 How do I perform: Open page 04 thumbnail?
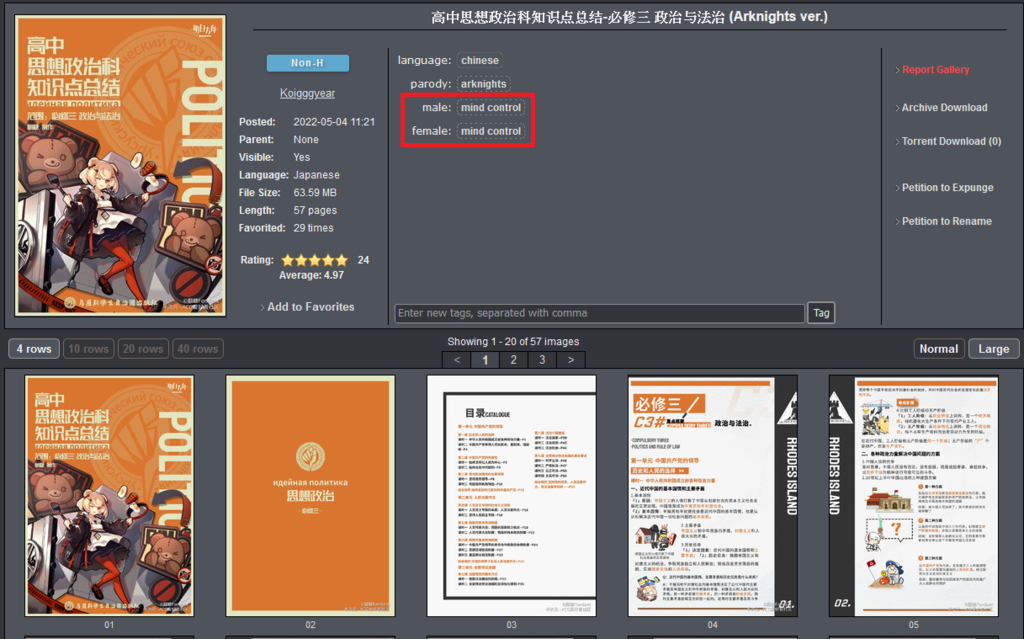(x=712, y=495)
